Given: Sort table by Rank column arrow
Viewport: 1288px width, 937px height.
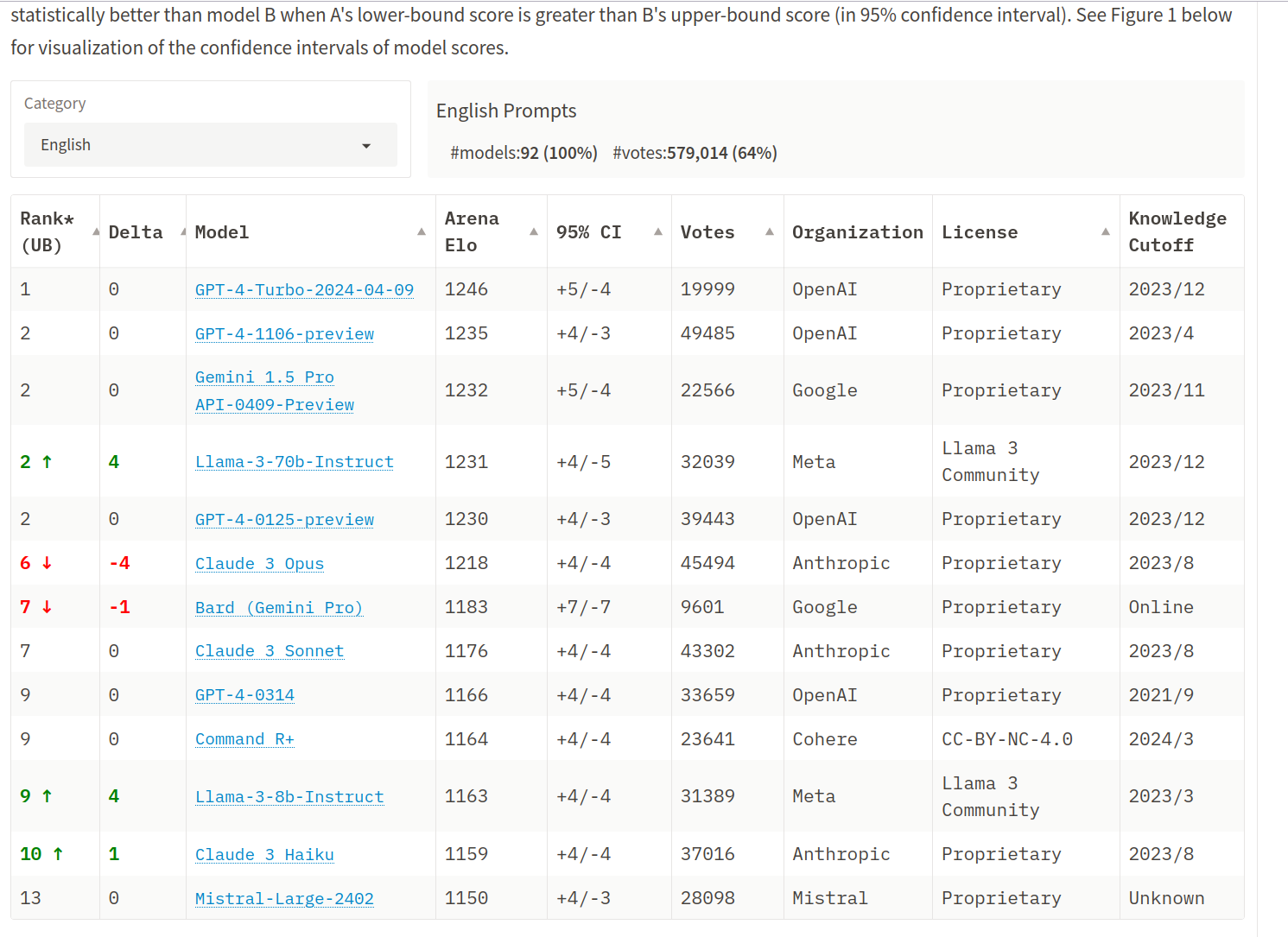Looking at the screenshot, I should click(95, 232).
